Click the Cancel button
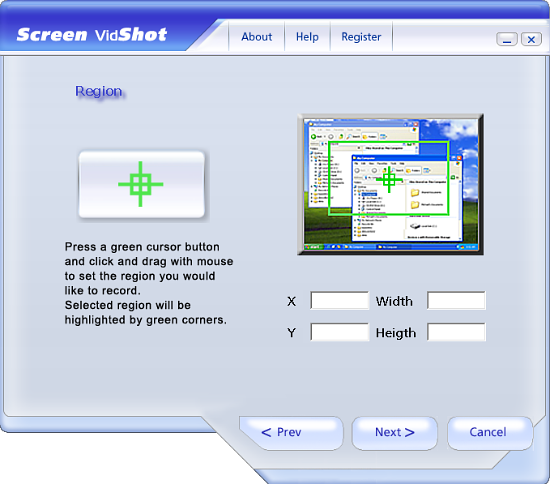Viewport: 550px width, 484px height. coord(490,433)
